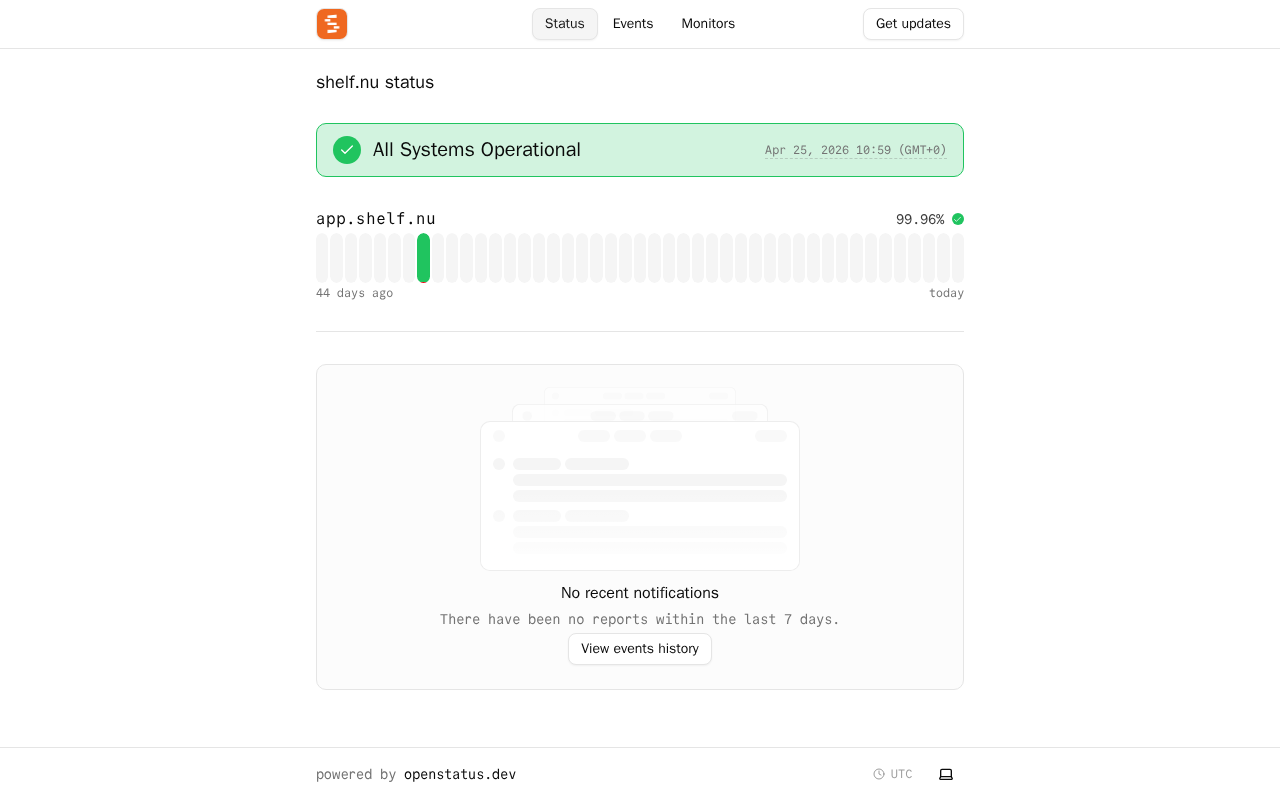1280x800 pixels.
Task: Click the Apr 25, 2026 timestamp
Action: (x=855, y=150)
